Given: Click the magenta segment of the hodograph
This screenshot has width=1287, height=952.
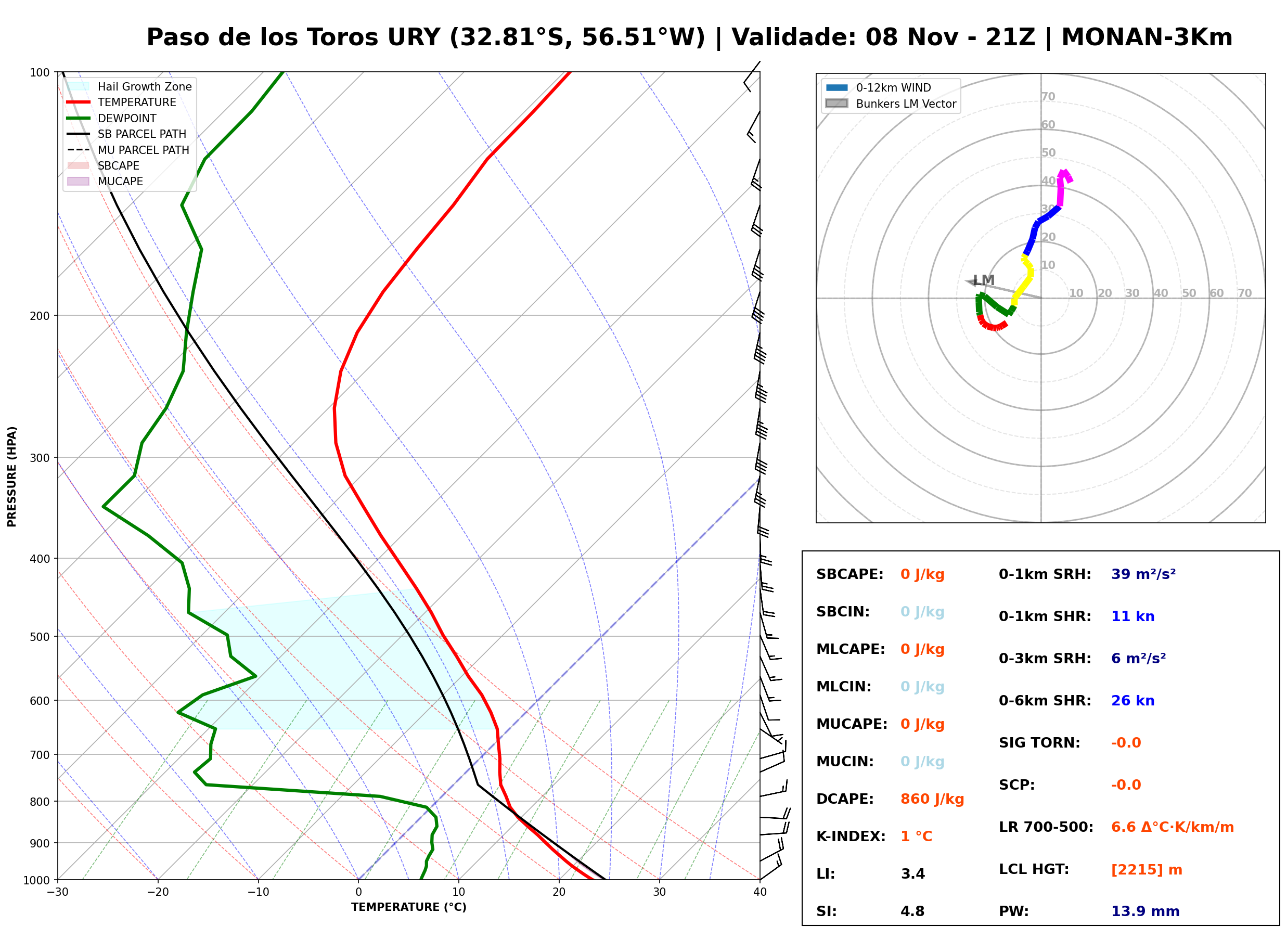Looking at the screenshot, I should click(1063, 187).
